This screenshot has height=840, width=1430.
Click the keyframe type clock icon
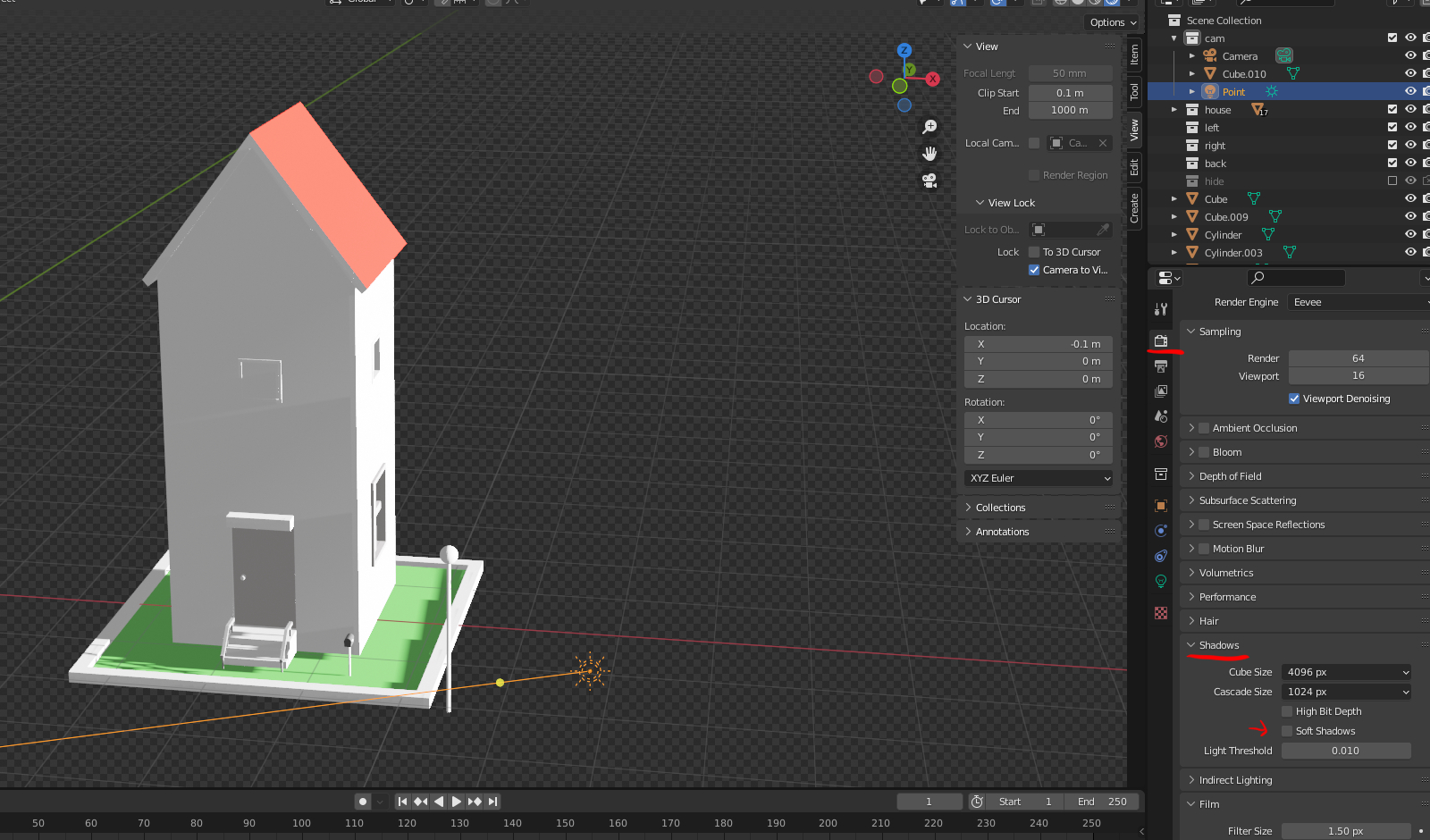977,802
